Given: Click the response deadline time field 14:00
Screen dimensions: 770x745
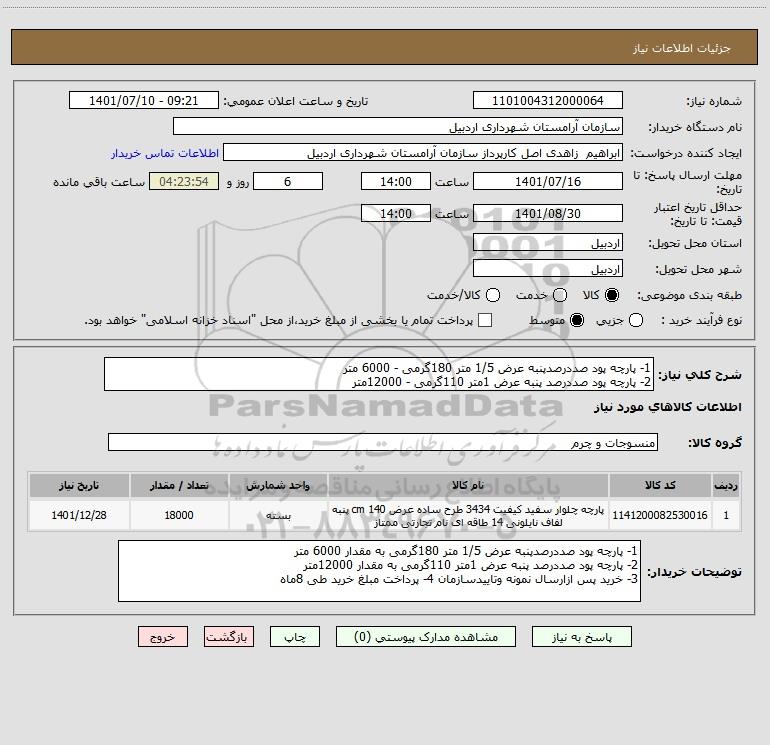Looking at the screenshot, I should pyautogui.click(x=396, y=181).
